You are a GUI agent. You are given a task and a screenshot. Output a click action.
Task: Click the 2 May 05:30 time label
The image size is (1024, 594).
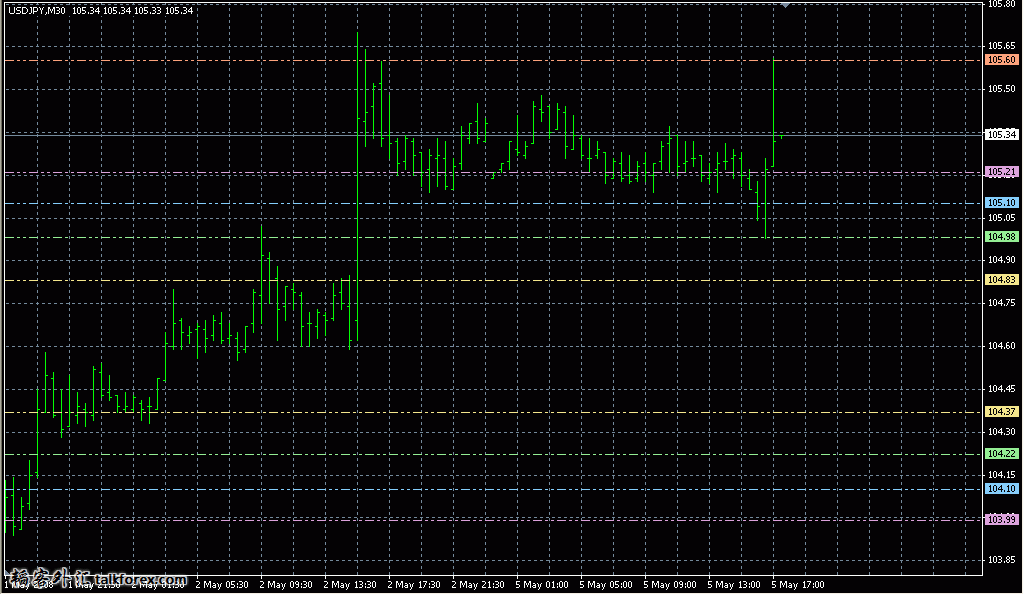point(222,585)
